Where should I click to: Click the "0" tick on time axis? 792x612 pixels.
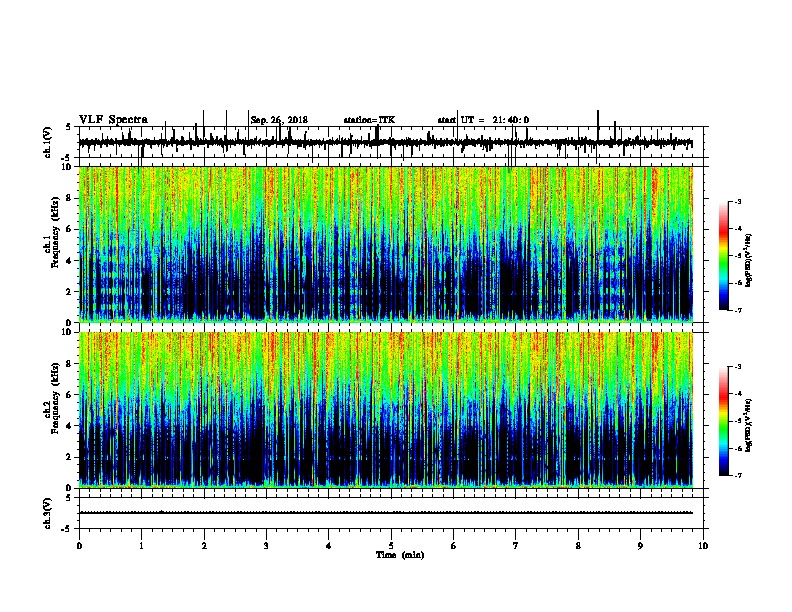[79, 546]
